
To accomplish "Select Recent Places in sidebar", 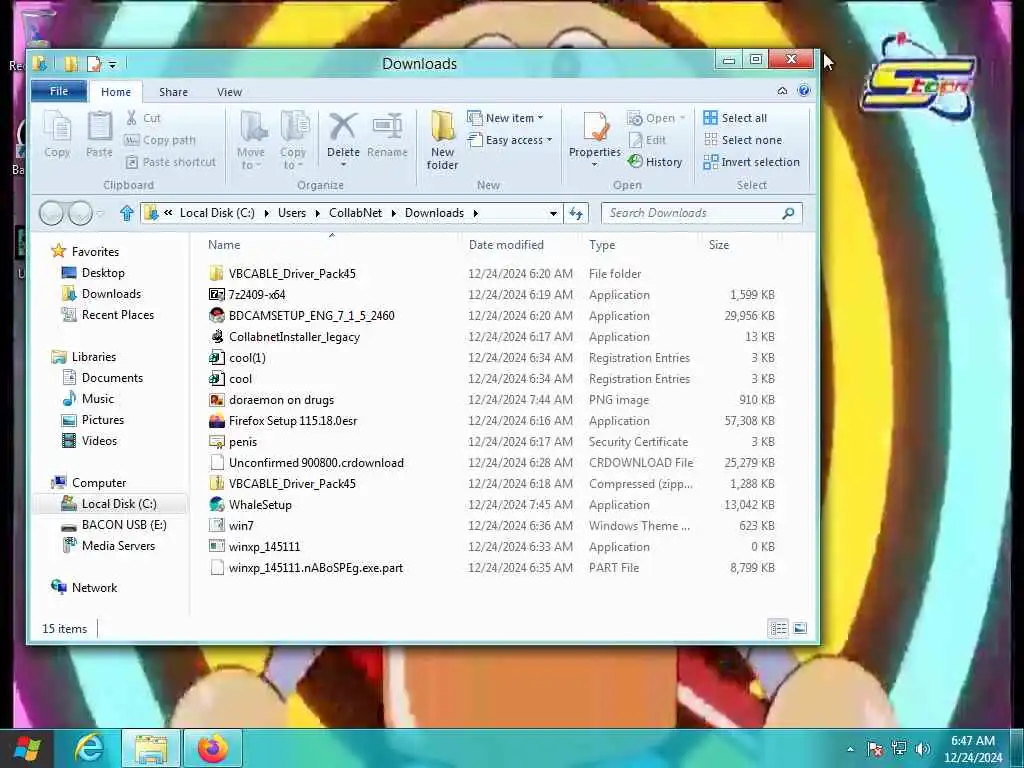I will pyautogui.click(x=108, y=315).
